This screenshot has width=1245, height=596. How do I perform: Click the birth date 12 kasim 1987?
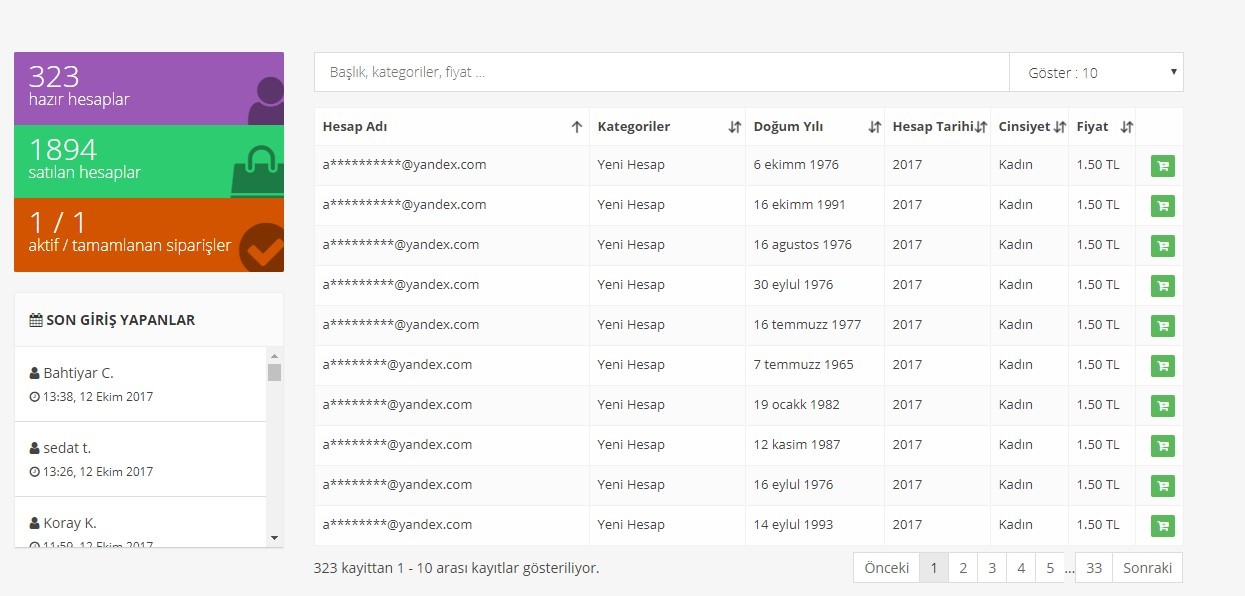[797, 445]
